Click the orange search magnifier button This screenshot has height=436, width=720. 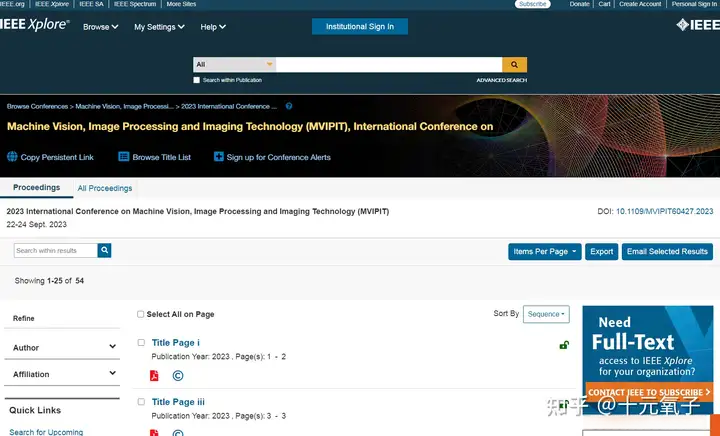514,65
